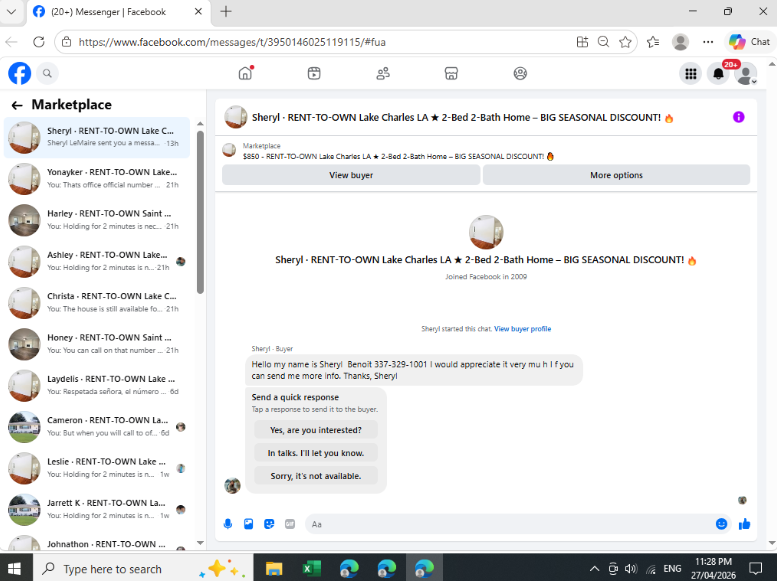Bookmark this page with the star icon
This screenshot has height=581, width=777.
(x=625, y=42)
